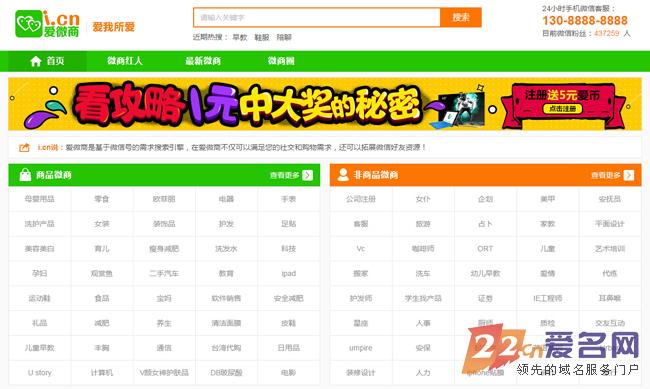This screenshot has height=389, width=650.
Task: Select the 孕妇 category cell
Action: [40, 274]
